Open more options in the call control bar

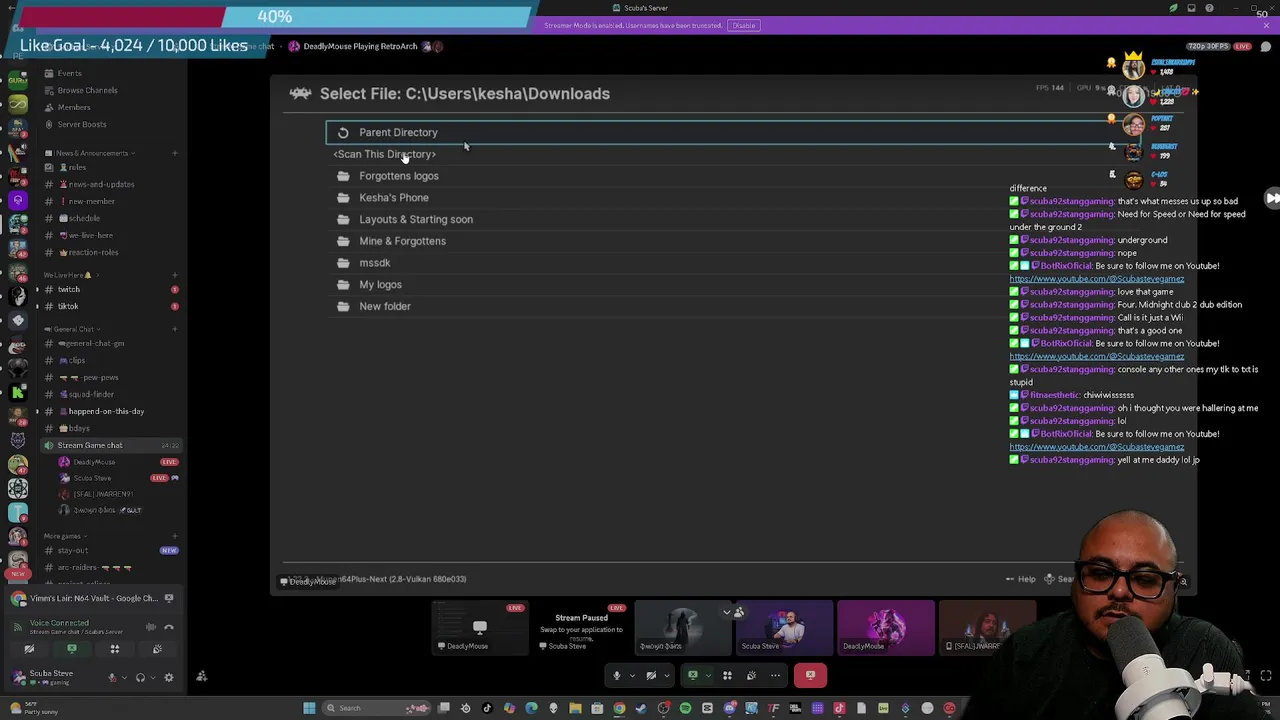775,675
